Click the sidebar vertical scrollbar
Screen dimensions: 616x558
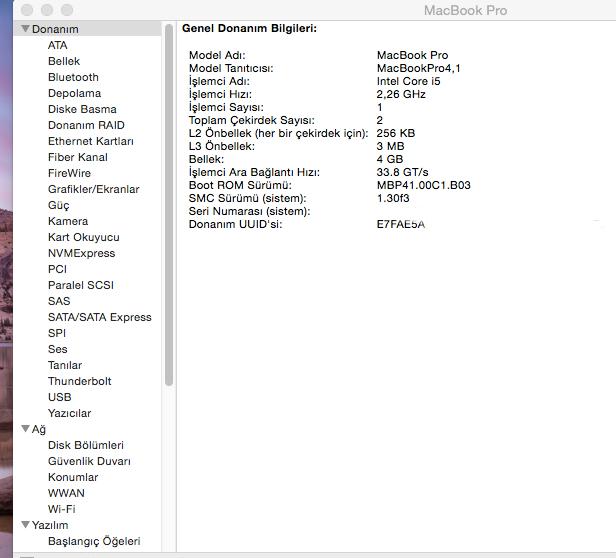coord(169,200)
